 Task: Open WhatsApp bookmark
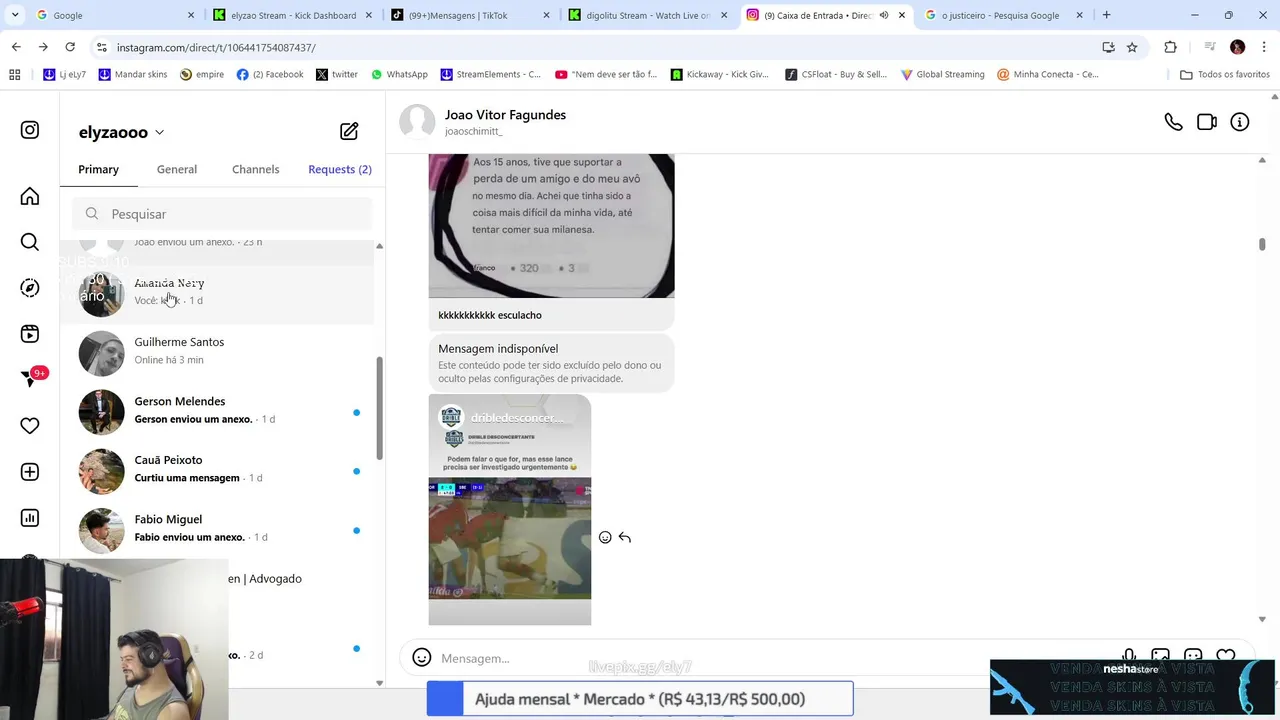(399, 74)
